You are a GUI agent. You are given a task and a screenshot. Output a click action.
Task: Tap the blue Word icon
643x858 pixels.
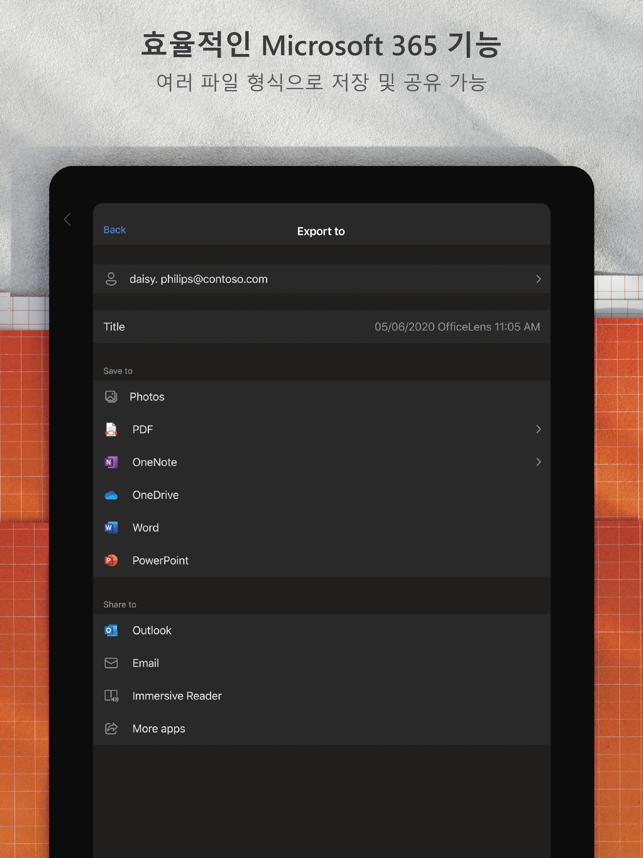point(111,528)
